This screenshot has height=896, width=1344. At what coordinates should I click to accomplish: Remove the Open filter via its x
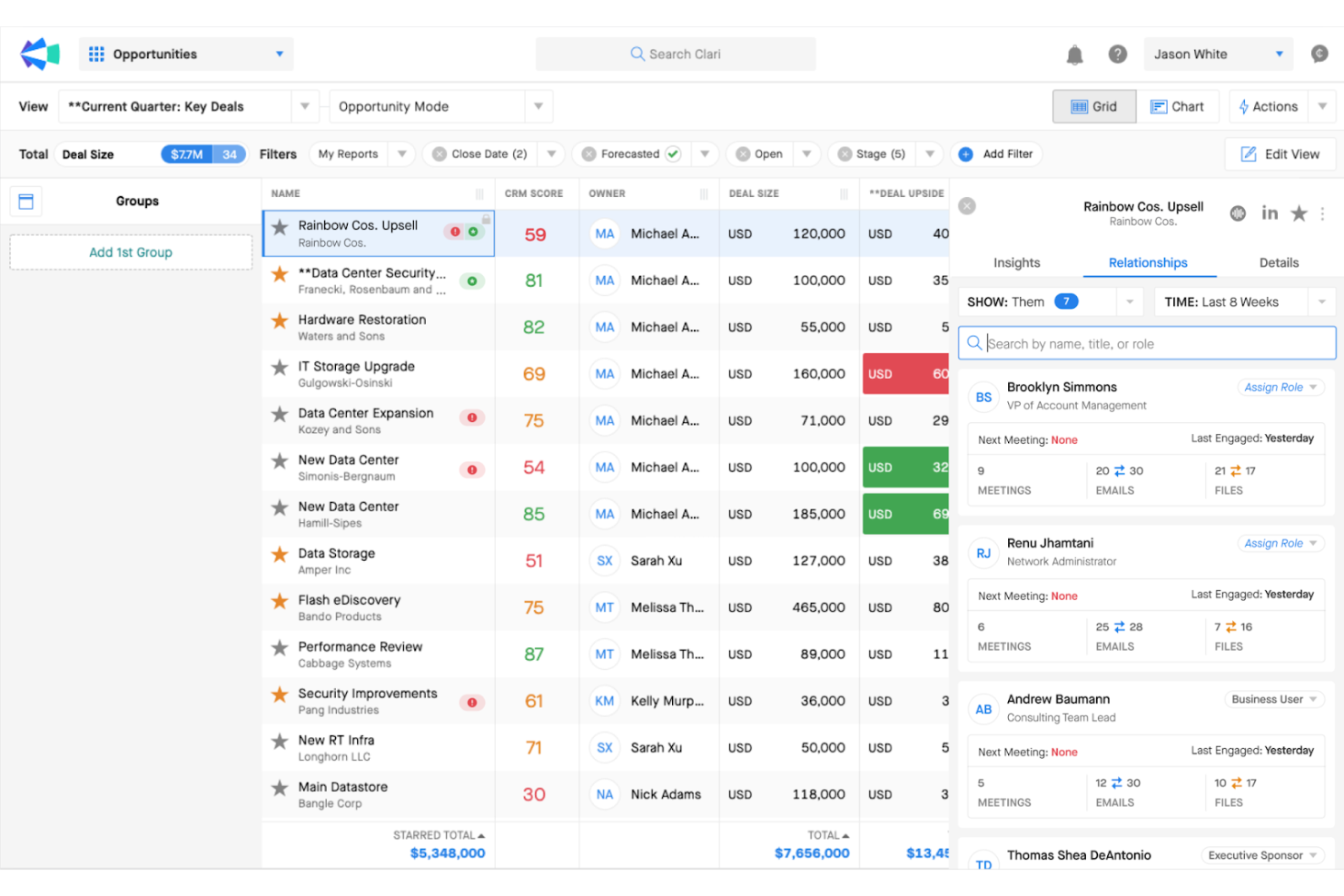click(x=743, y=154)
